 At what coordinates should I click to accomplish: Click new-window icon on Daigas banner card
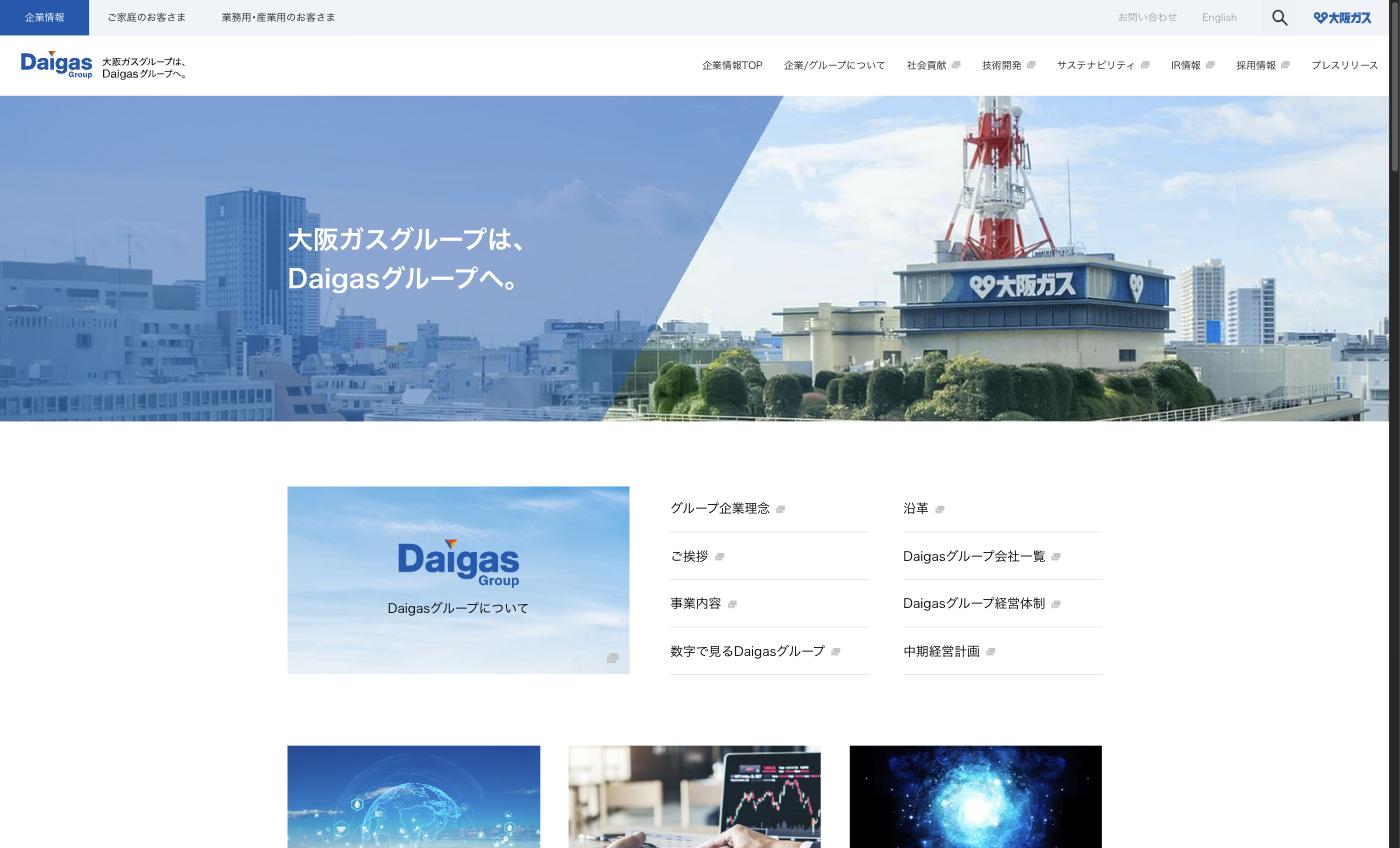click(x=612, y=658)
